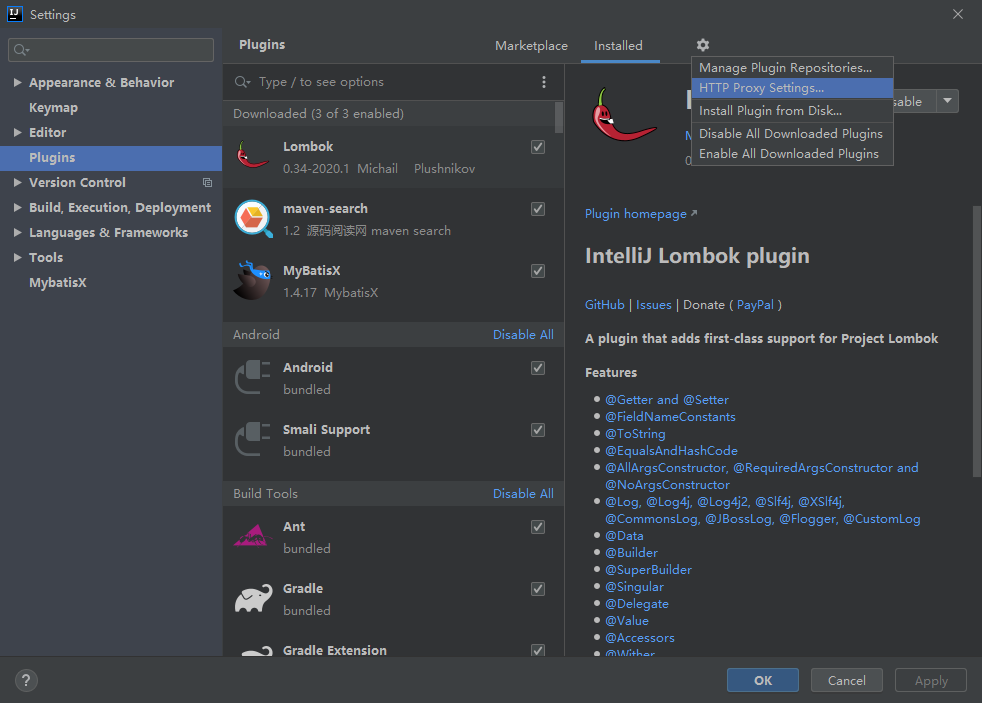Uncheck the Ant plugin checkbox

pos(538,527)
